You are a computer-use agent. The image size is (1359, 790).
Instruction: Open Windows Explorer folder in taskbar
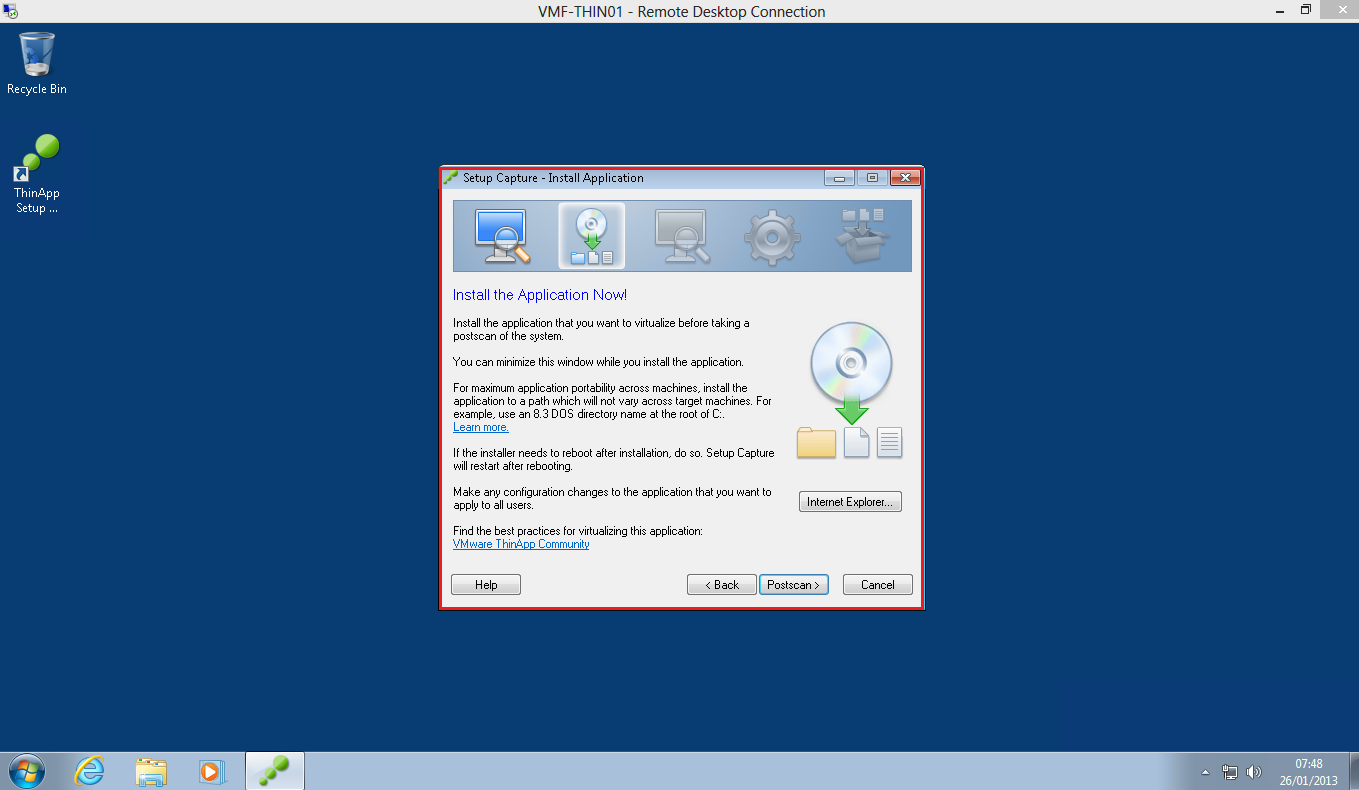pyautogui.click(x=151, y=771)
